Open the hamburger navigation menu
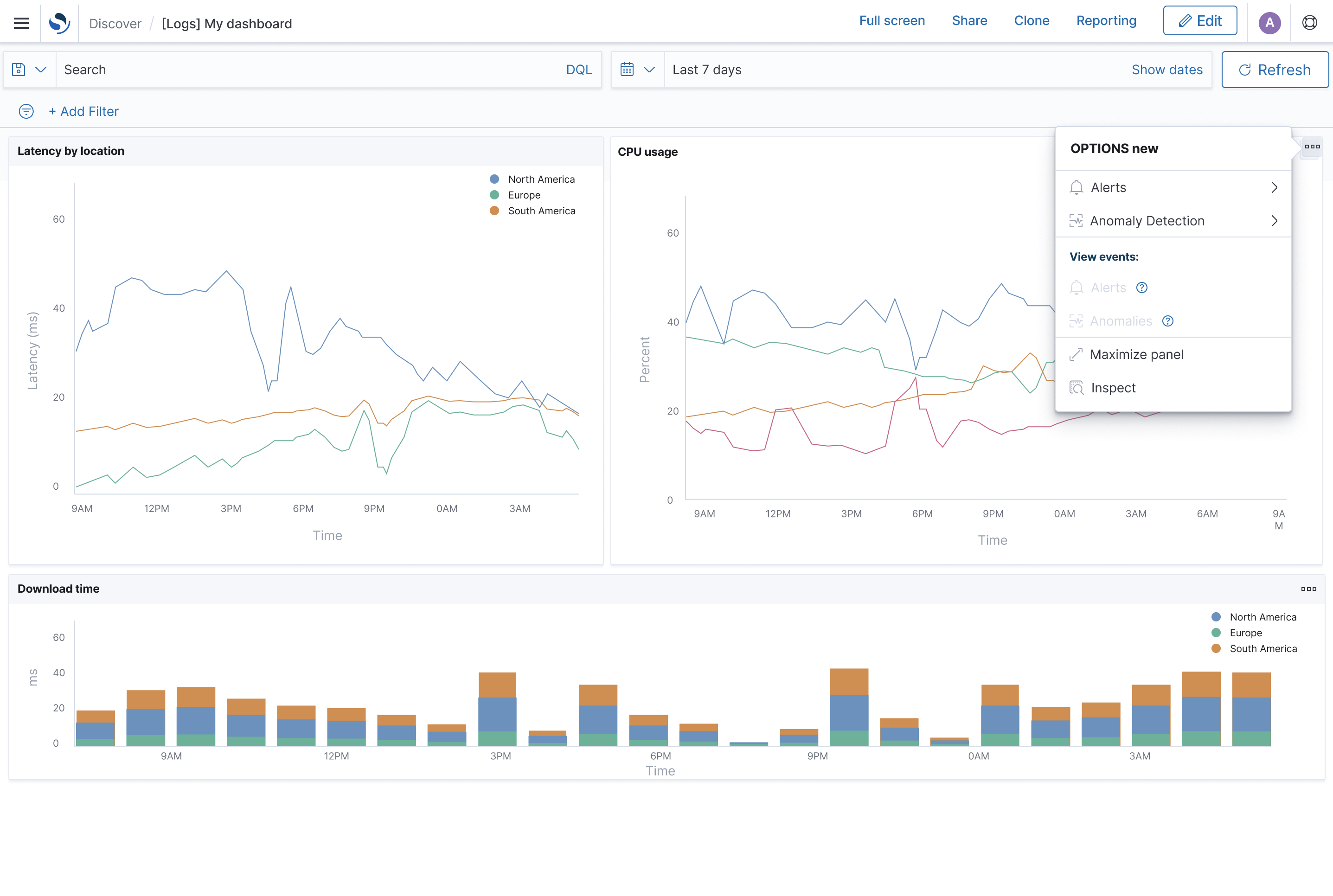The height and width of the screenshot is (896, 1333). tap(21, 23)
